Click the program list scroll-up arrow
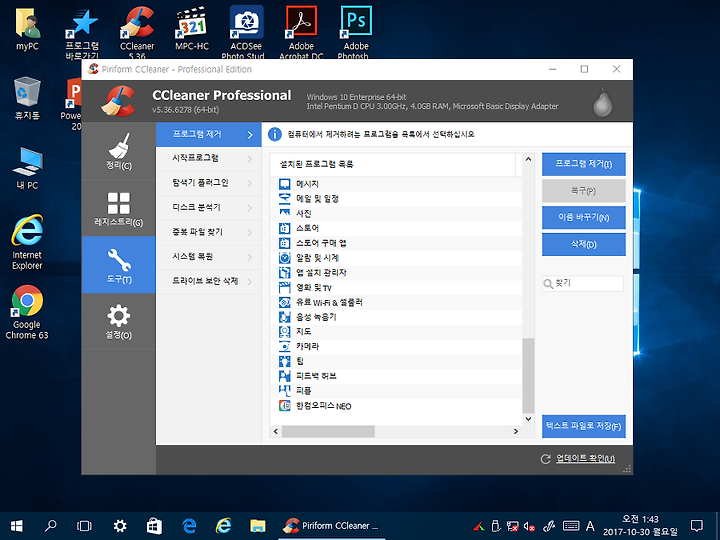 (528, 159)
